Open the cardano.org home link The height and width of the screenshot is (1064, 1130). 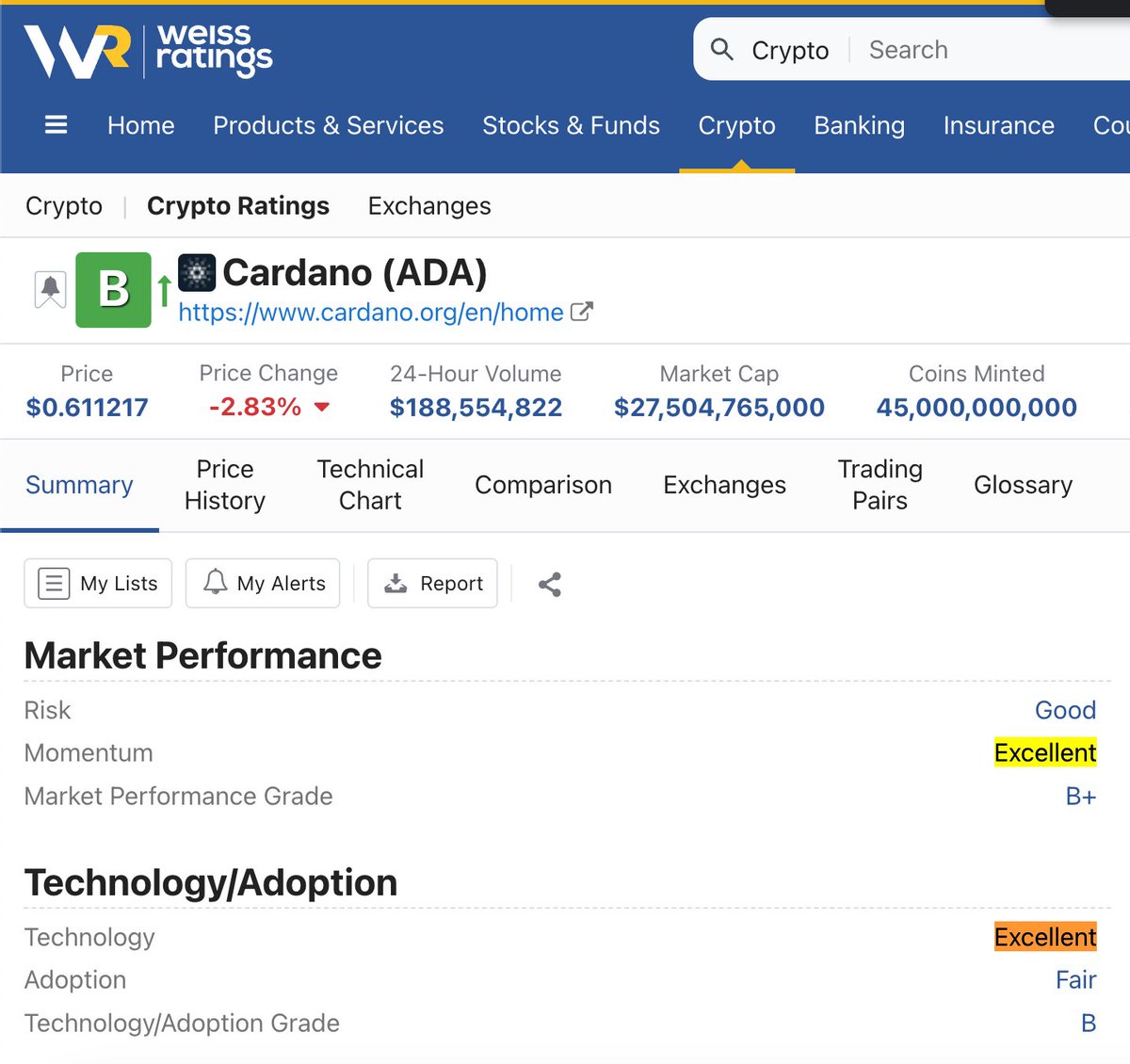tap(371, 312)
